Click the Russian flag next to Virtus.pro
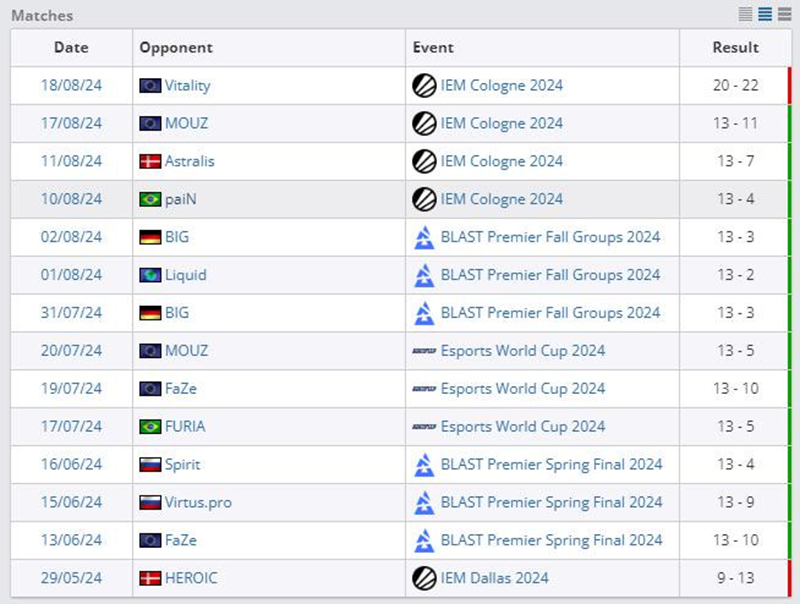800x604 pixels. tap(150, 503)
